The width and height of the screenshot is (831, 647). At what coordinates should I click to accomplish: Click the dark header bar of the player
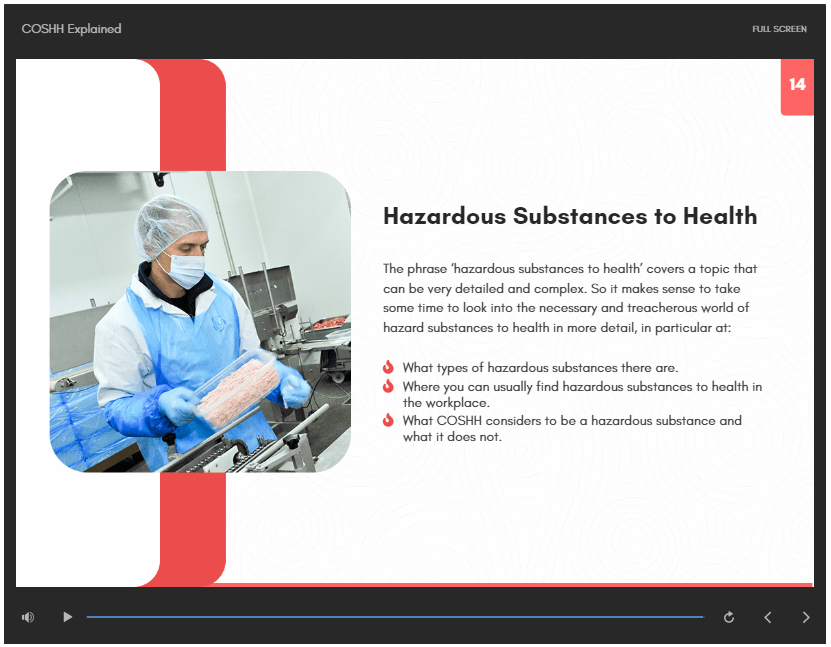[415, 29]
